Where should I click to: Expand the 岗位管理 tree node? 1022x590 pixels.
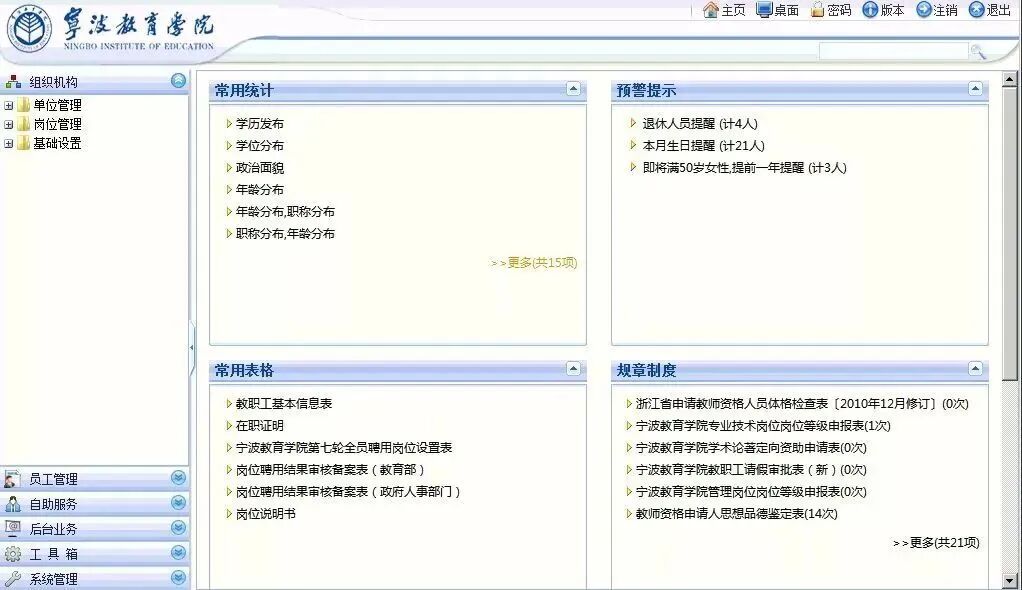coord(8,123)
